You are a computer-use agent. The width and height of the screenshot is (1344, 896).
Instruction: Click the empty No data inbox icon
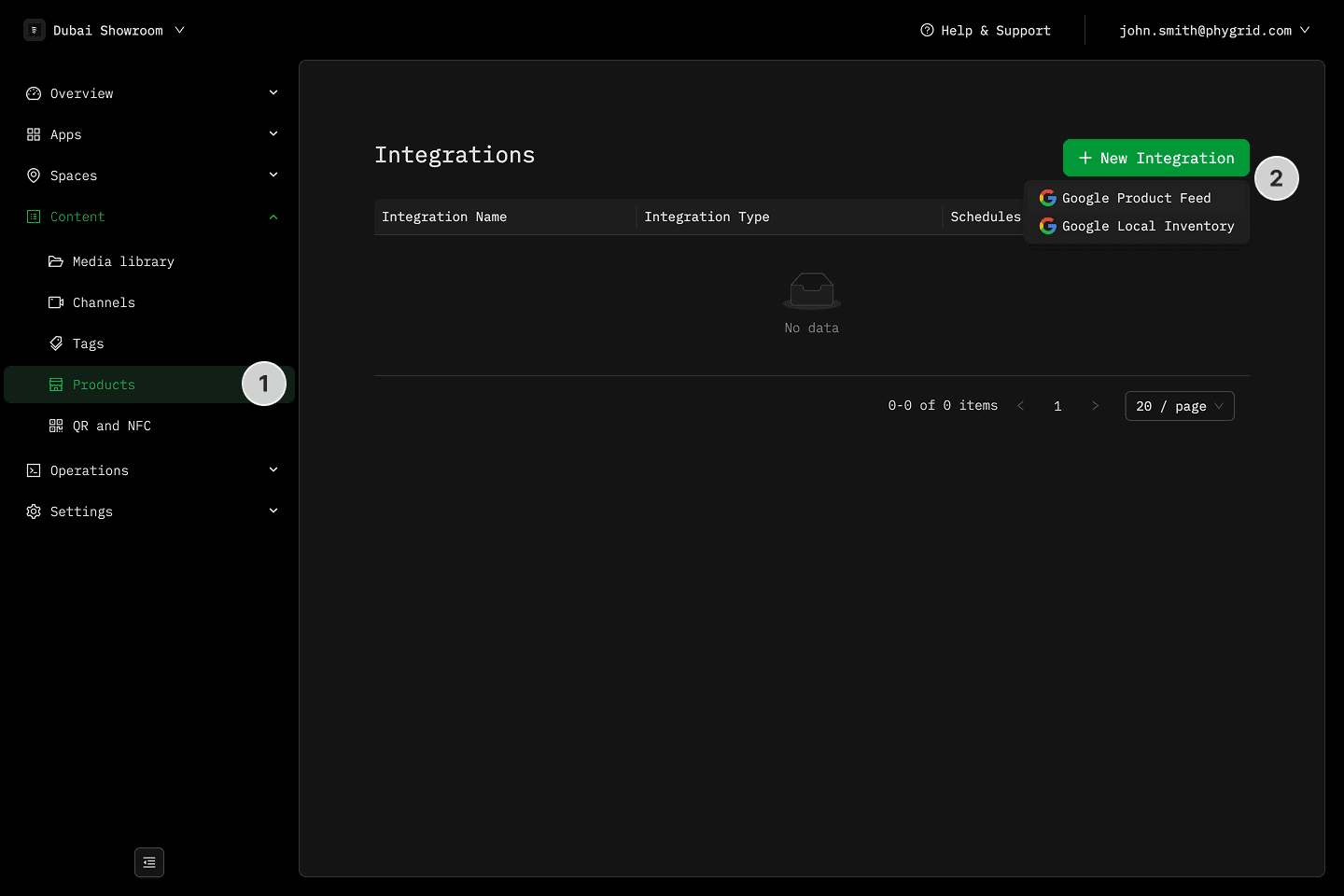[811, 291]
